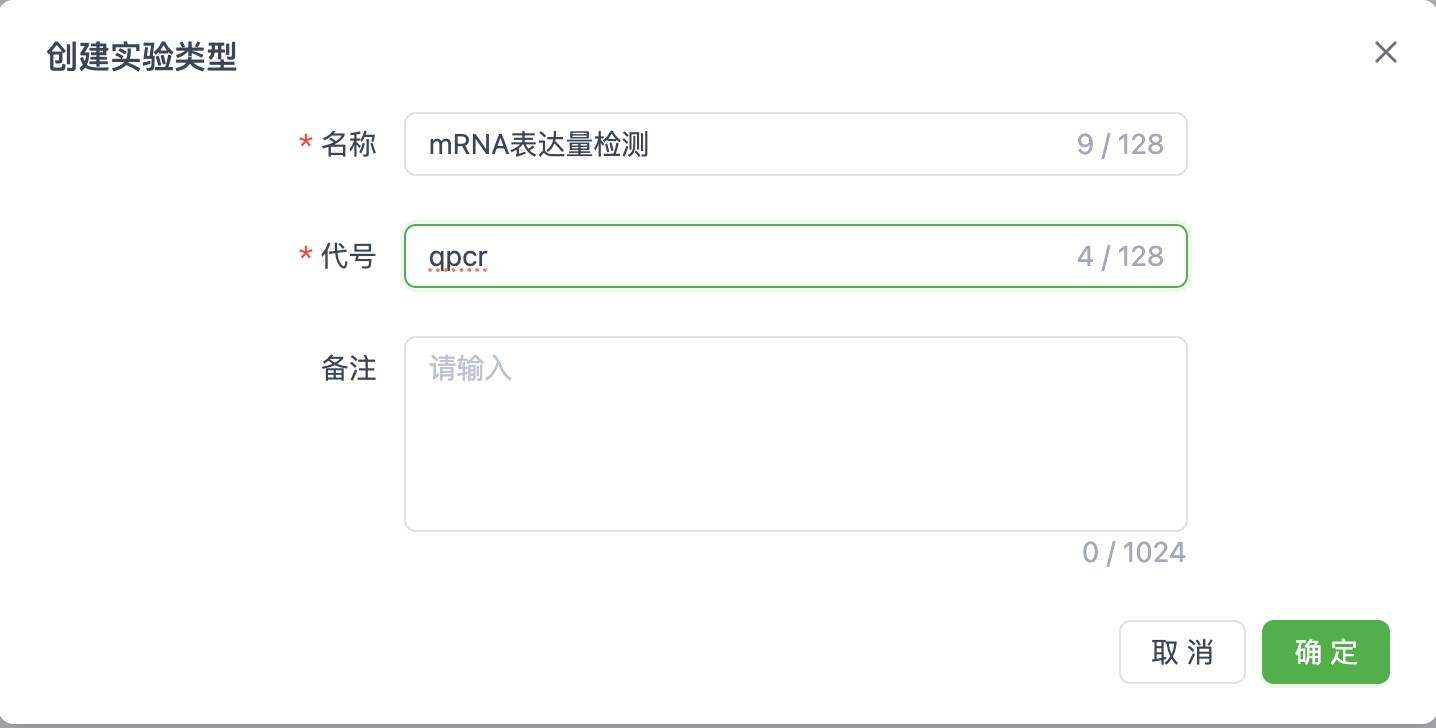Click the 4 / 128 character counter
The width and height of the screenshot is (1436, 728).
click(1120, 257)
